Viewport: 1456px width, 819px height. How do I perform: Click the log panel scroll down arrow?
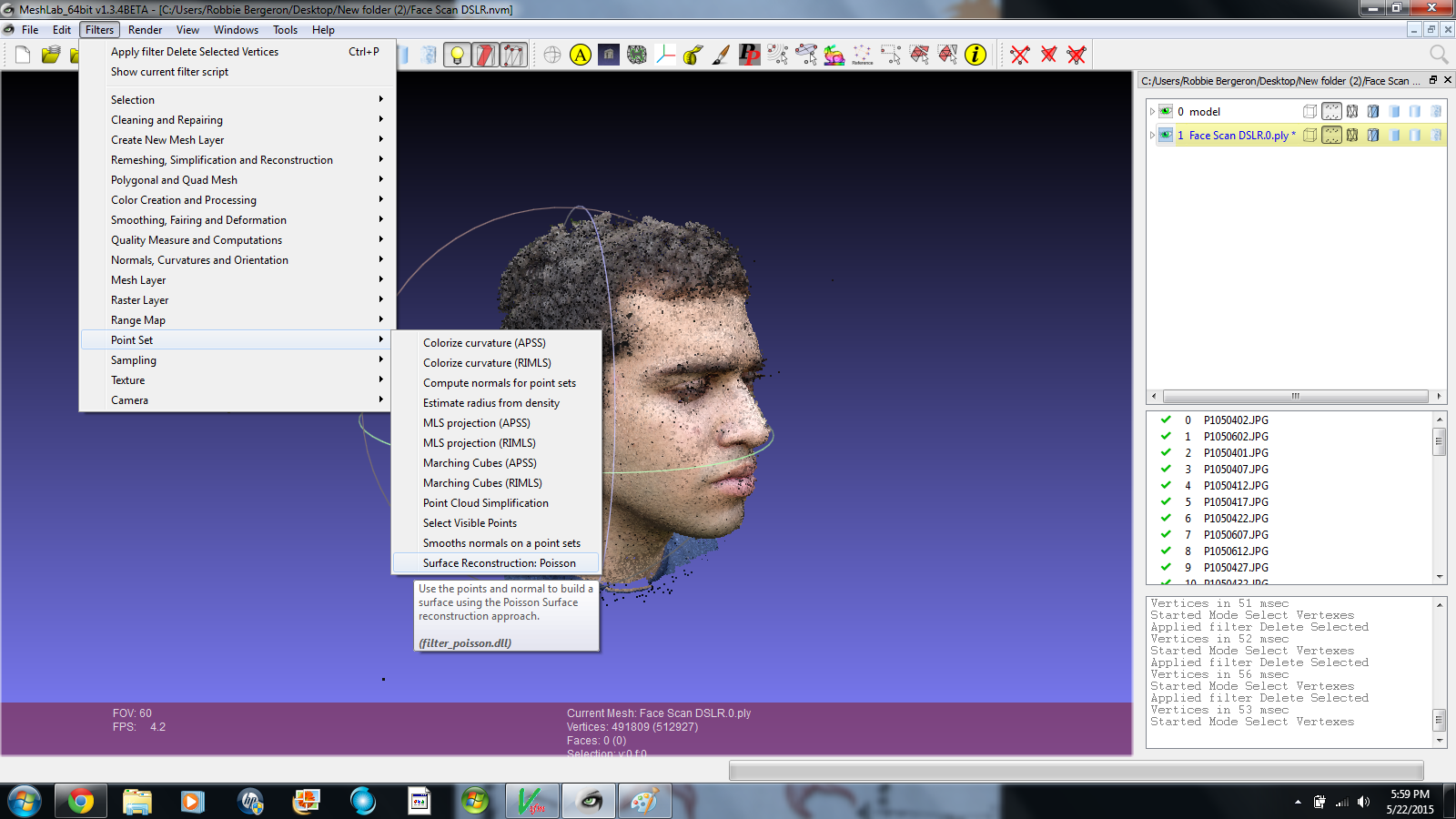[x=1440, y=741]
